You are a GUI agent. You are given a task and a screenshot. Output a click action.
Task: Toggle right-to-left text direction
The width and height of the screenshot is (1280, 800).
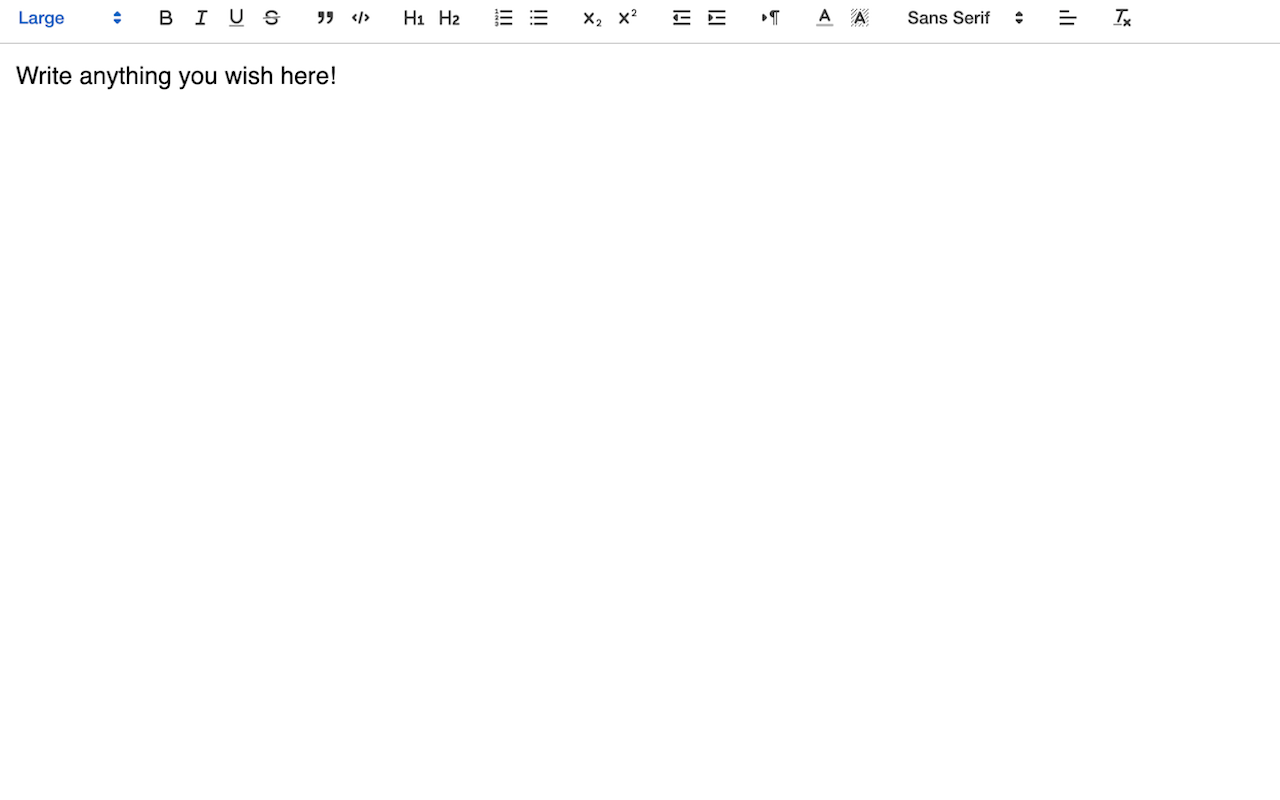(770, 18)
